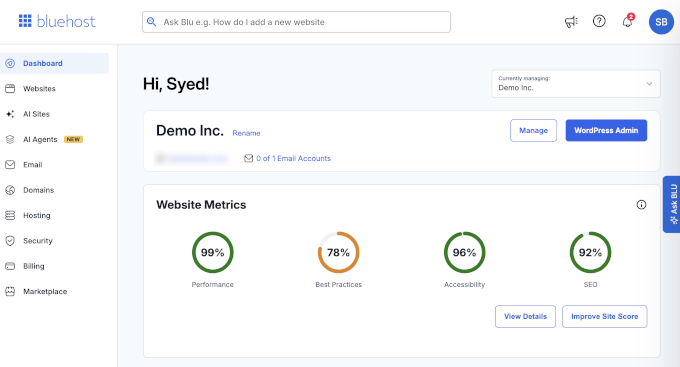Click the WordPress Admin button
This screenshot has width=680, height=367.
coord(606,130)
